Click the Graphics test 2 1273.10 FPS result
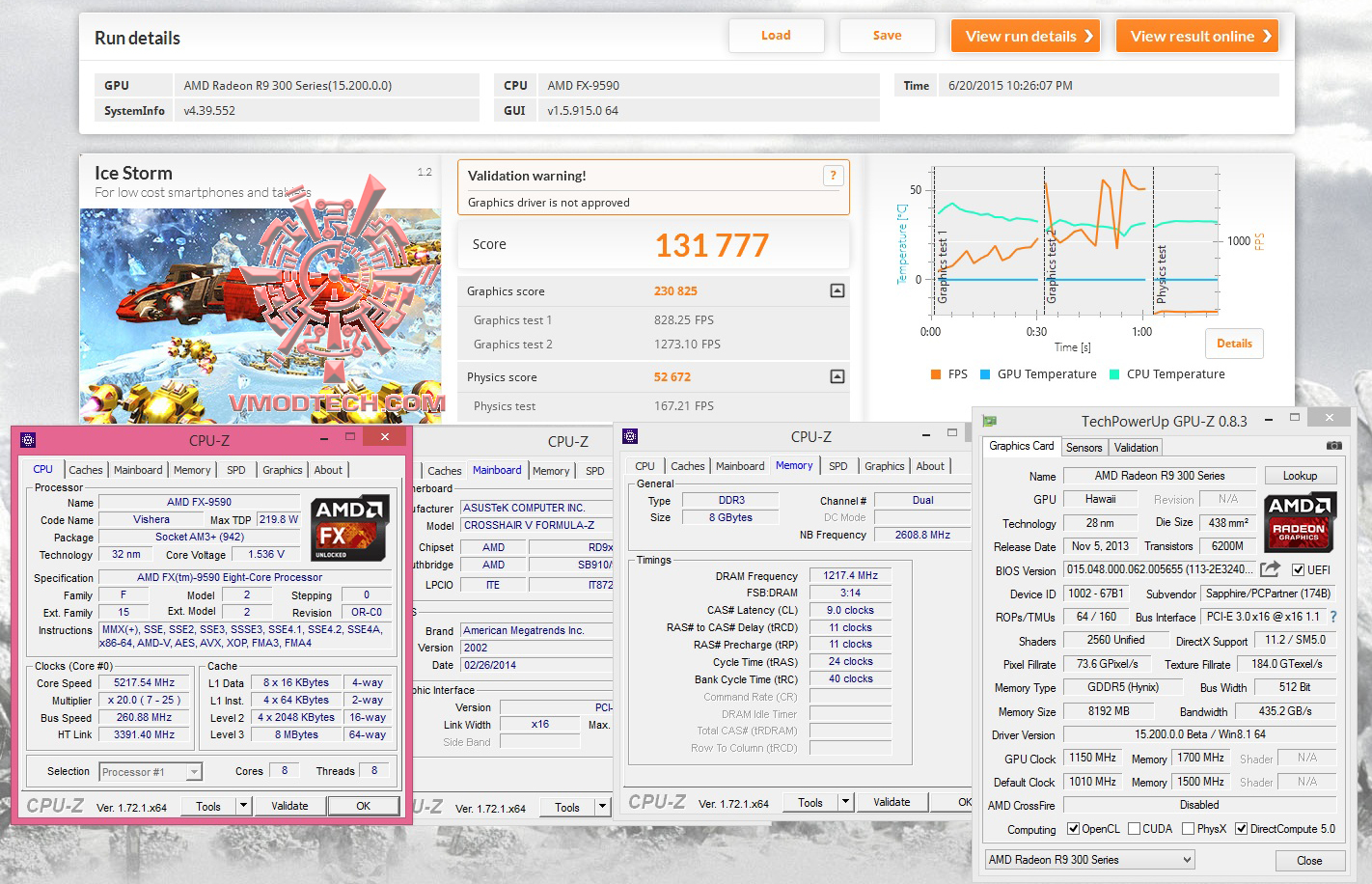The image size is (1372, 884). (687, 345)
